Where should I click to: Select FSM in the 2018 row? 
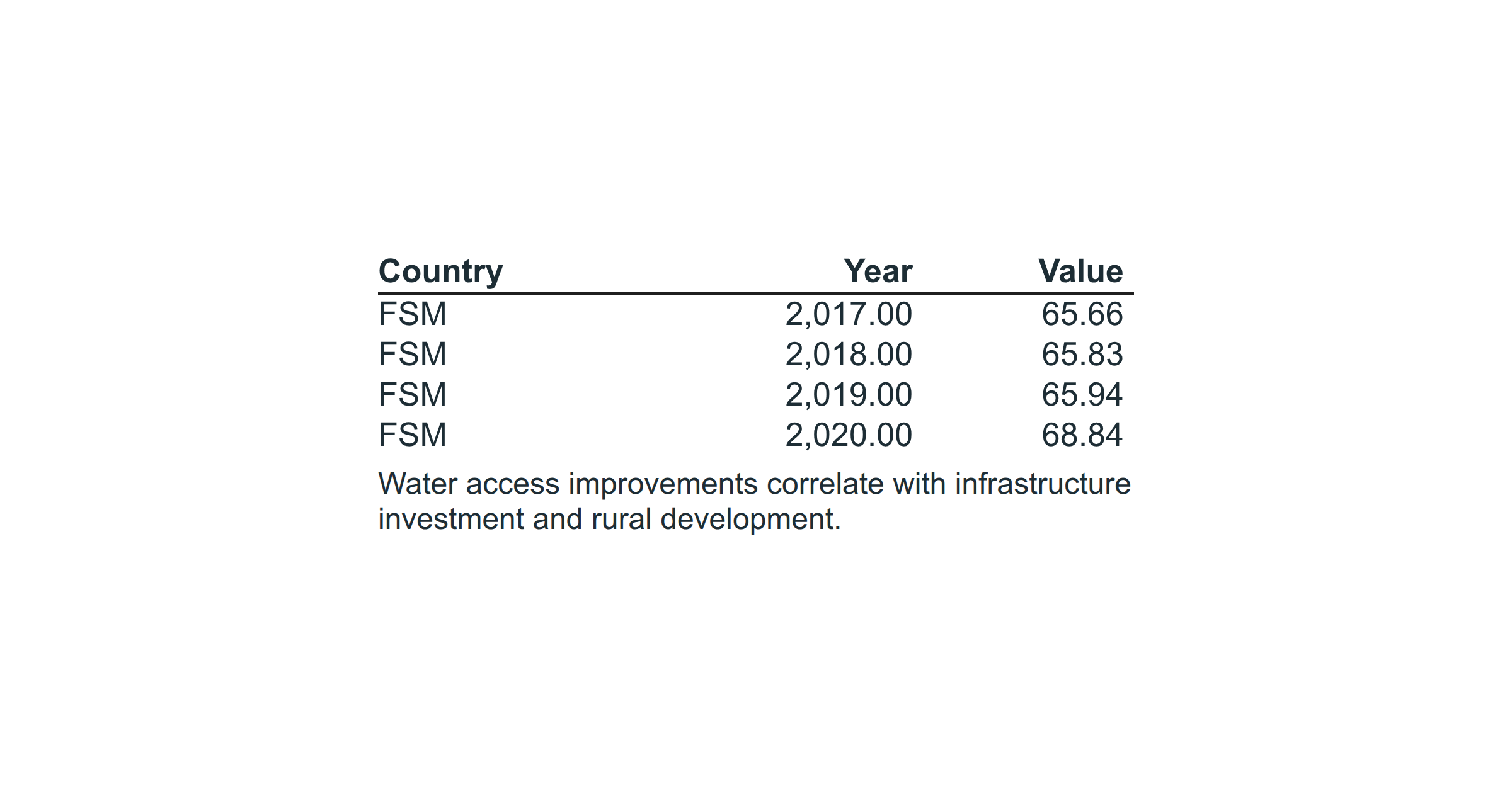pyautogui.click(x=413, y=355)
